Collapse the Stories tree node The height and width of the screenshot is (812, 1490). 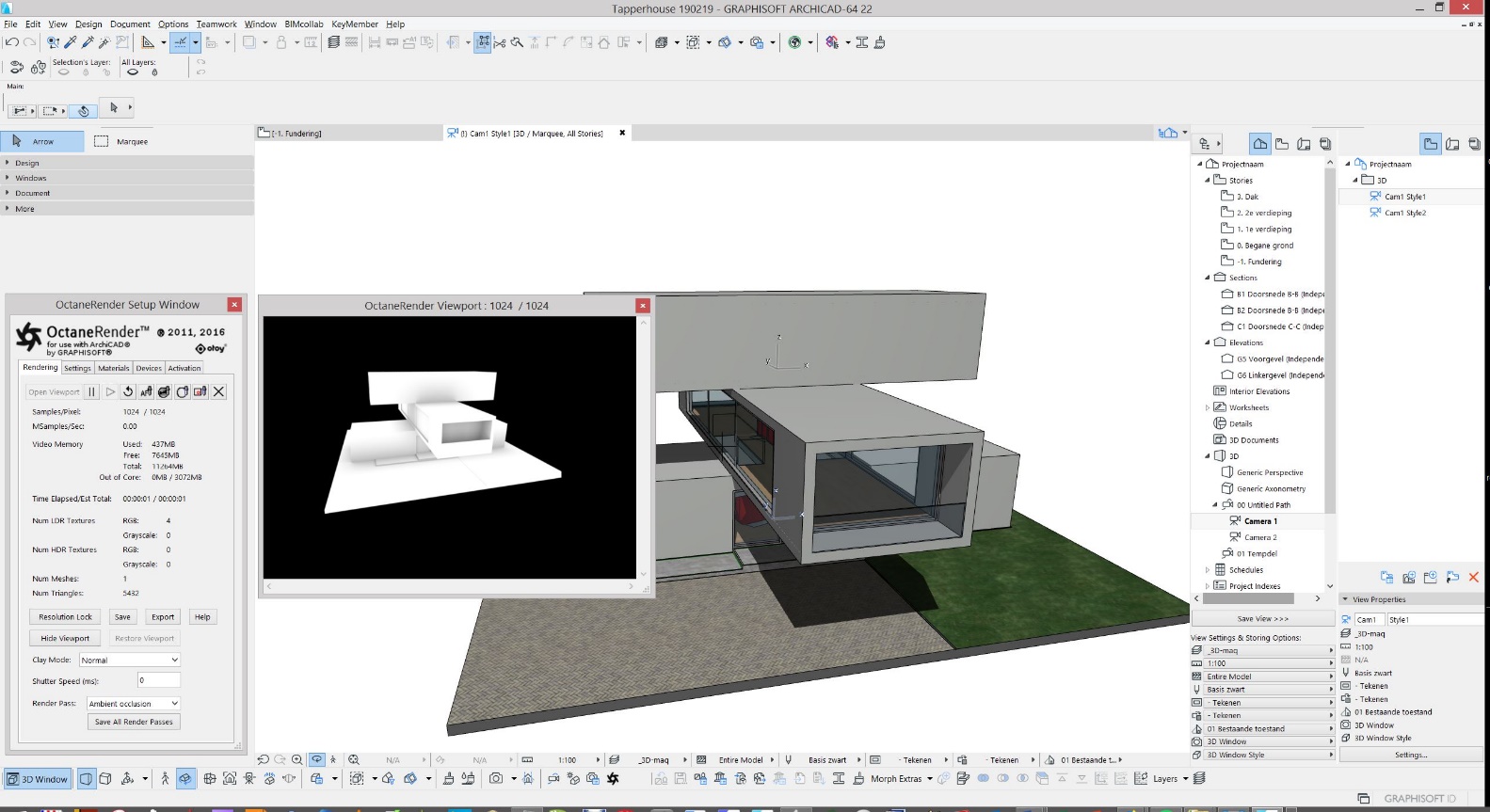[1208, 180]
